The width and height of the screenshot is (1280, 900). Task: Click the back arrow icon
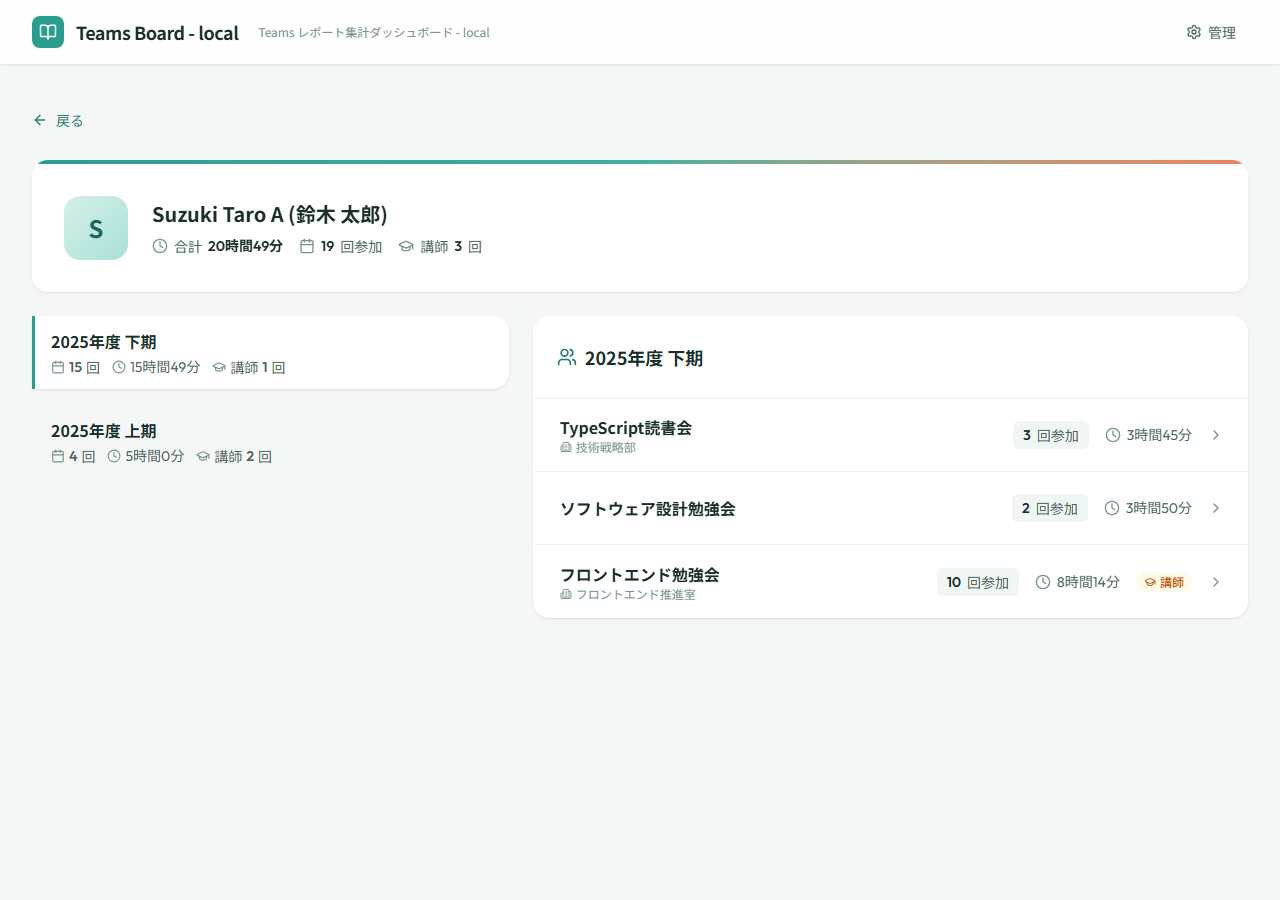[40, 120]
